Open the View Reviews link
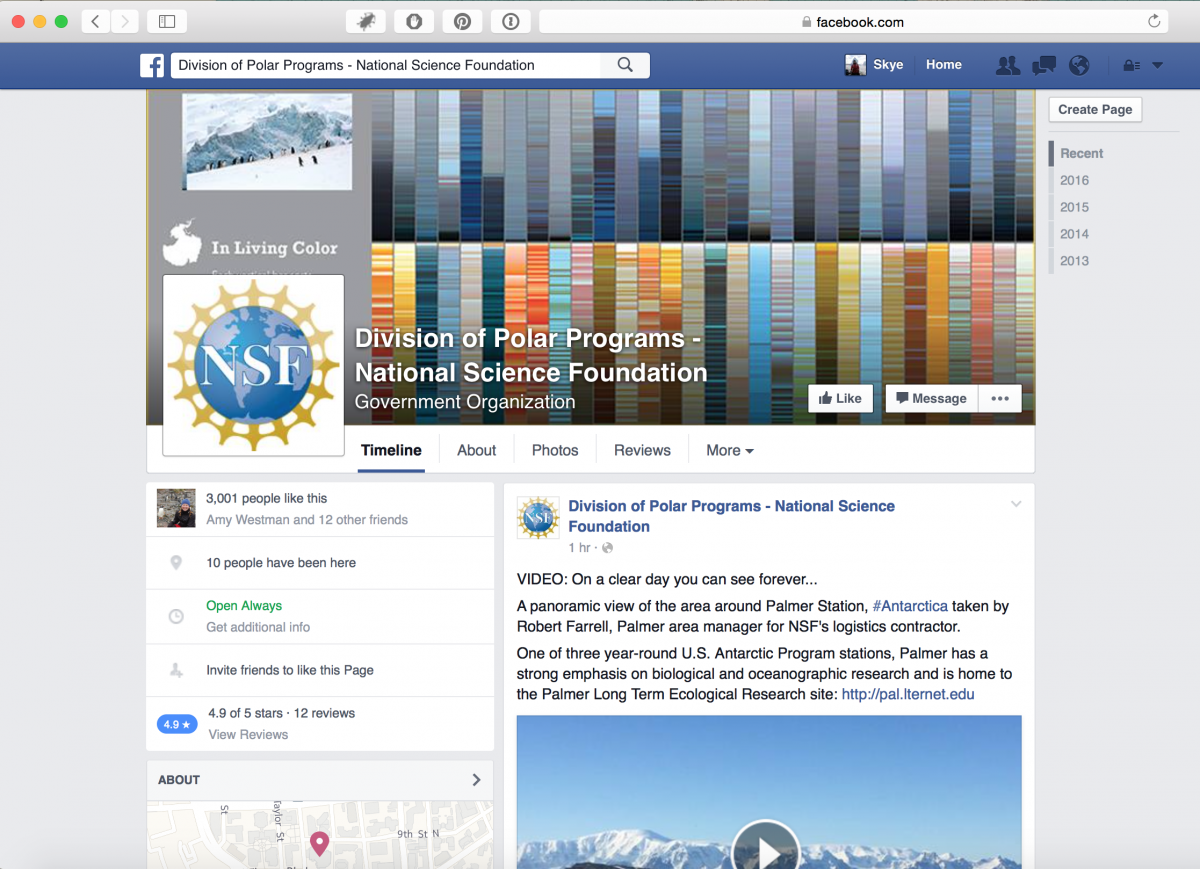Image resolution: width=1200 pixels, height=869 pixels. coord(248,734)
